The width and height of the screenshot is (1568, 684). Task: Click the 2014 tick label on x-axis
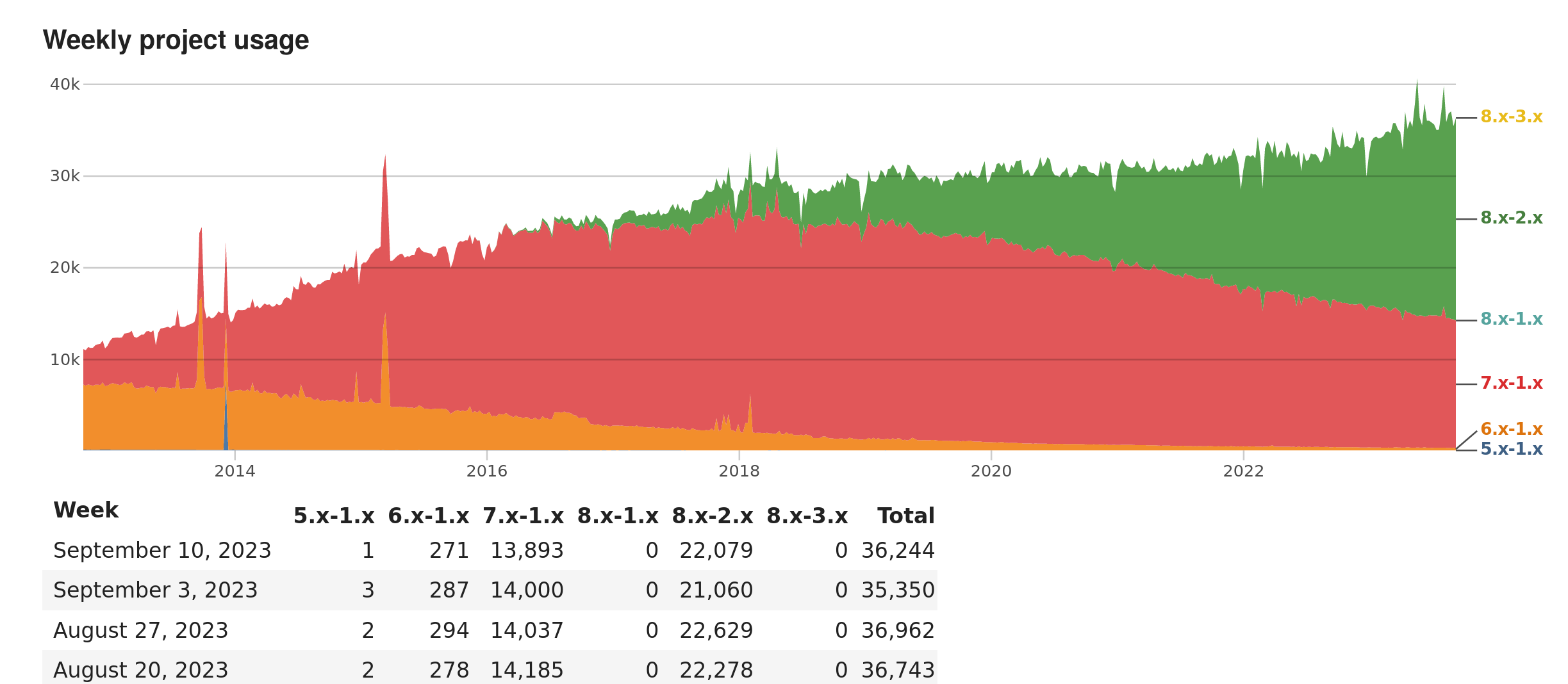point(235,471)
